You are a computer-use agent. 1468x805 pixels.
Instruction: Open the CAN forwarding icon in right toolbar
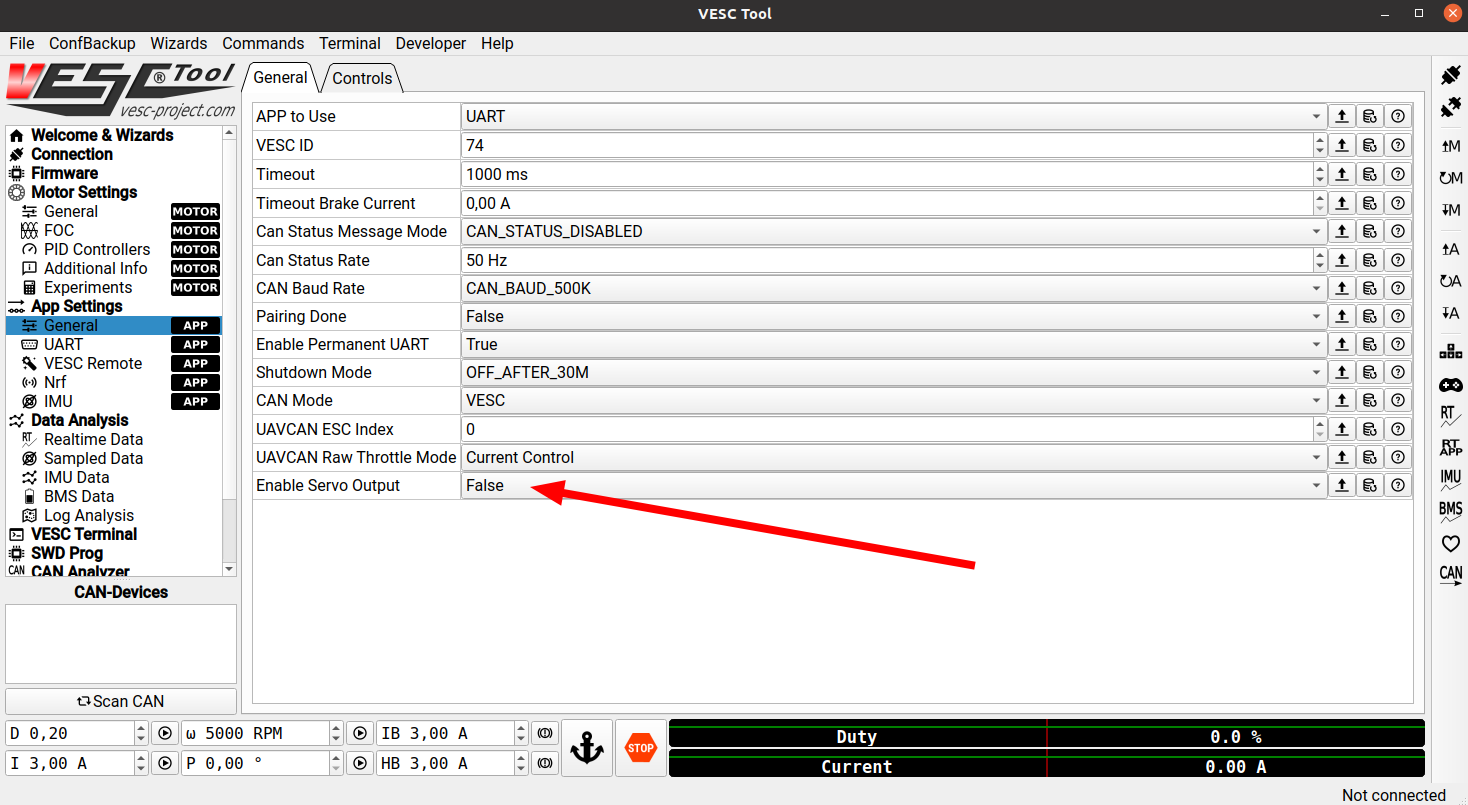click(1450, 575)
